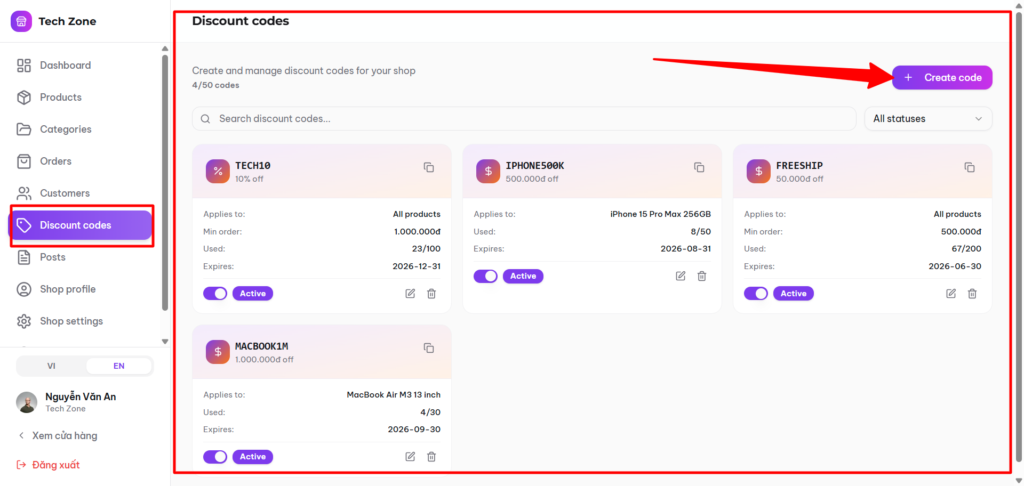Turn off the MACBOOK1M active switch

pos(215,457)
